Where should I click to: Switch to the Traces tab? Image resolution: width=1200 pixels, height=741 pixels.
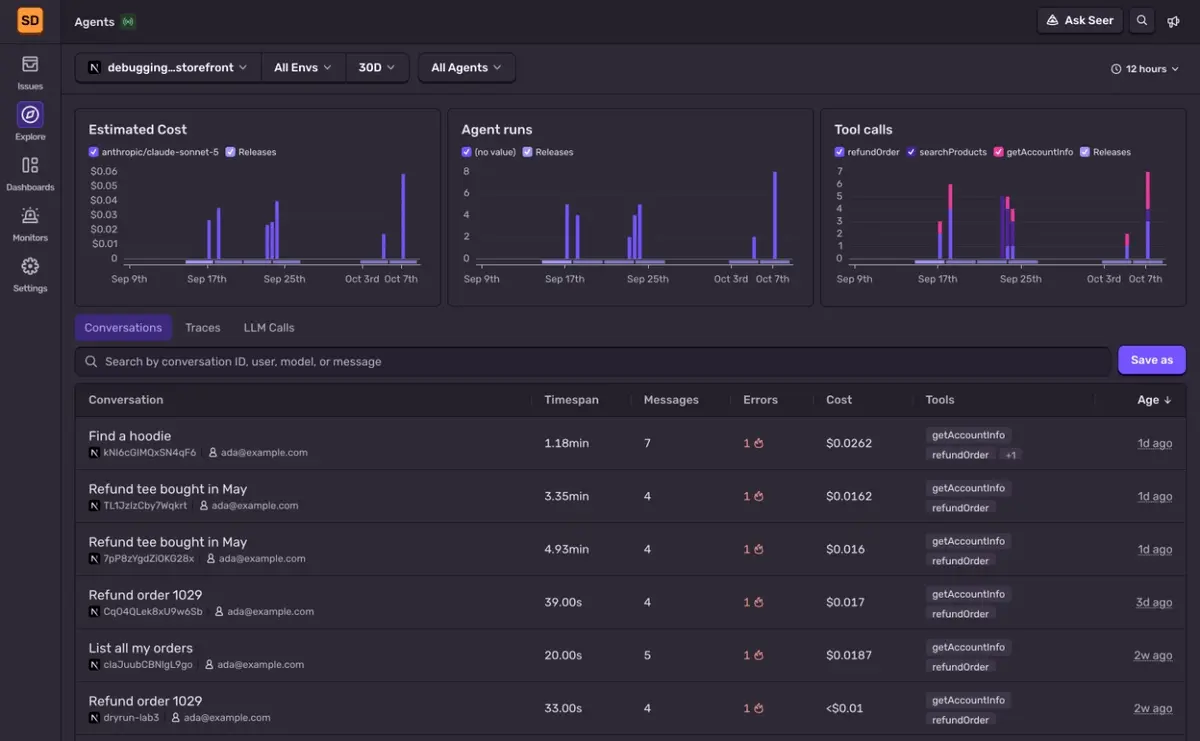point(203,328)
